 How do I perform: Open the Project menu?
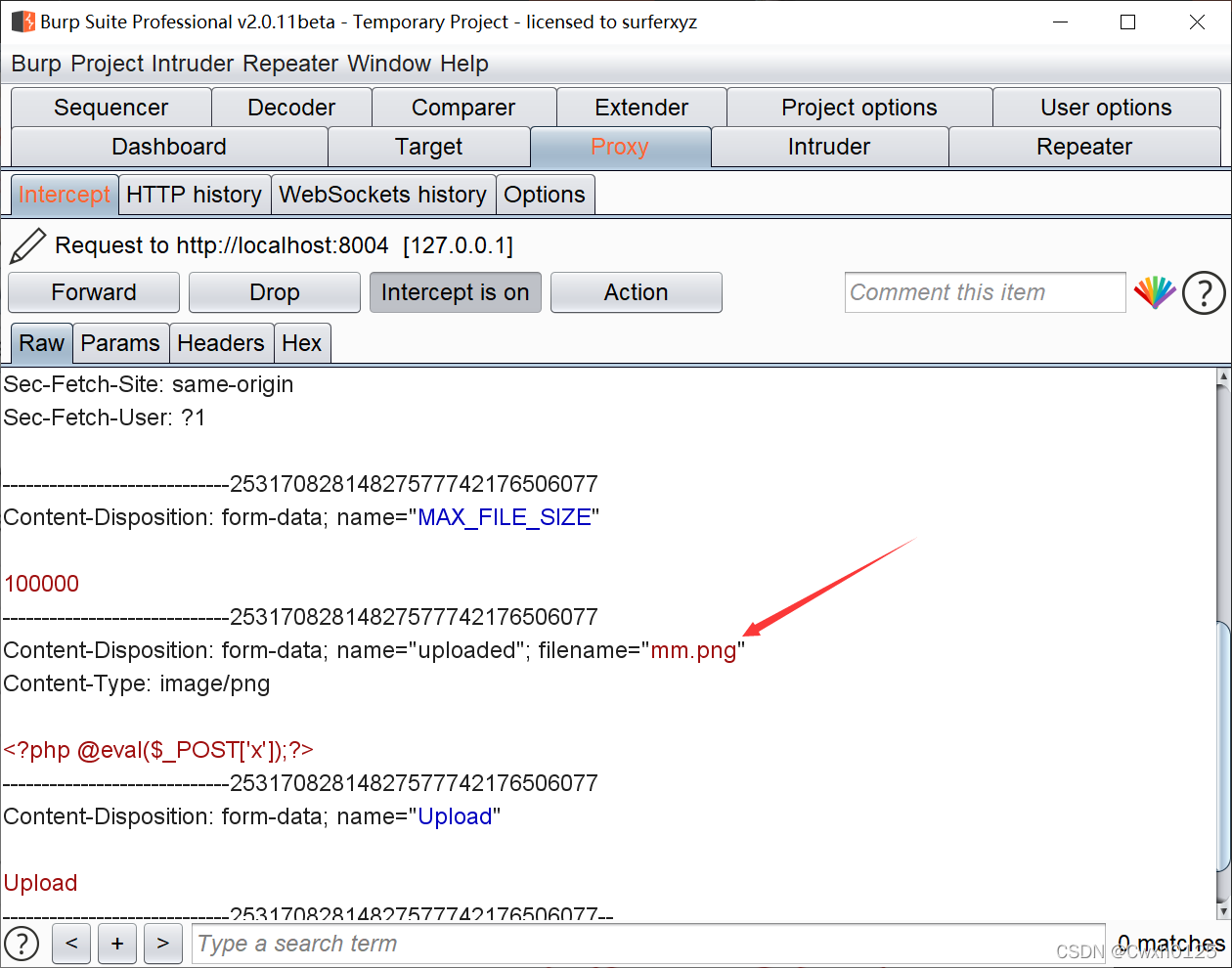[x=105, y=64]
